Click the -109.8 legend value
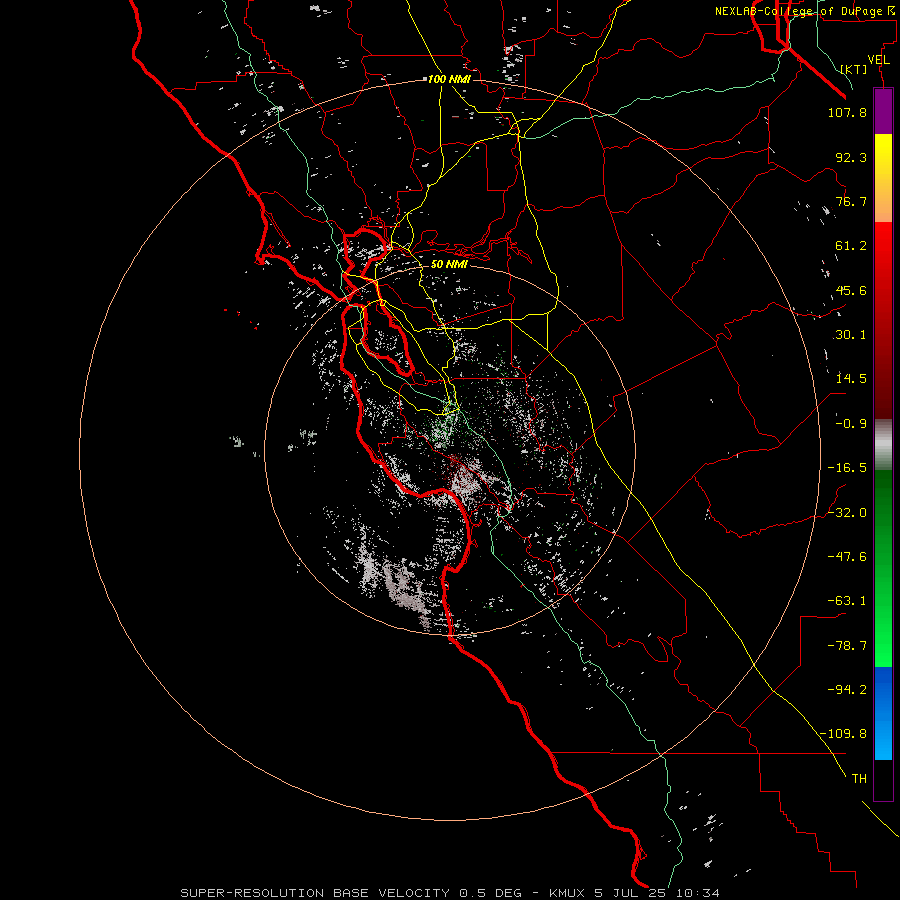Screen dimensions: 900x900 (843, 734)
